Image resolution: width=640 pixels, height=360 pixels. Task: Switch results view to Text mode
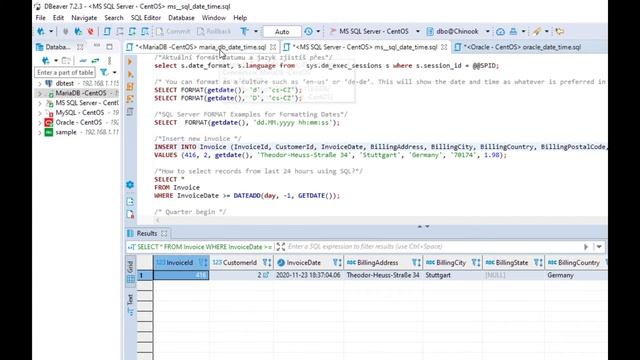131,305
